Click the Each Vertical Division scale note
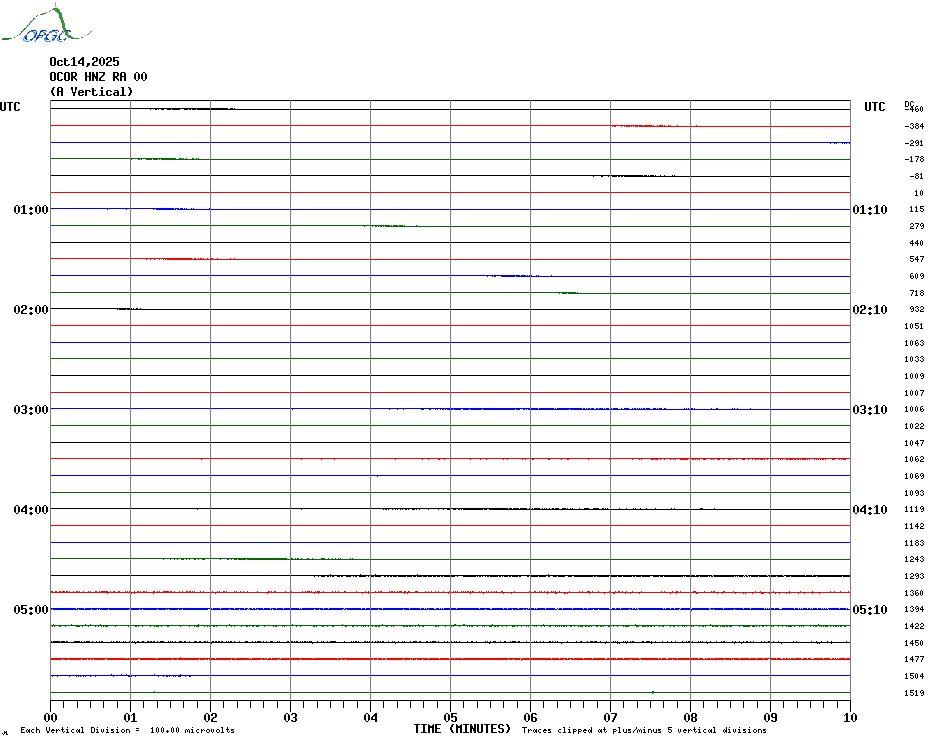This screenshot has width=930, height=744. (127, 731)
